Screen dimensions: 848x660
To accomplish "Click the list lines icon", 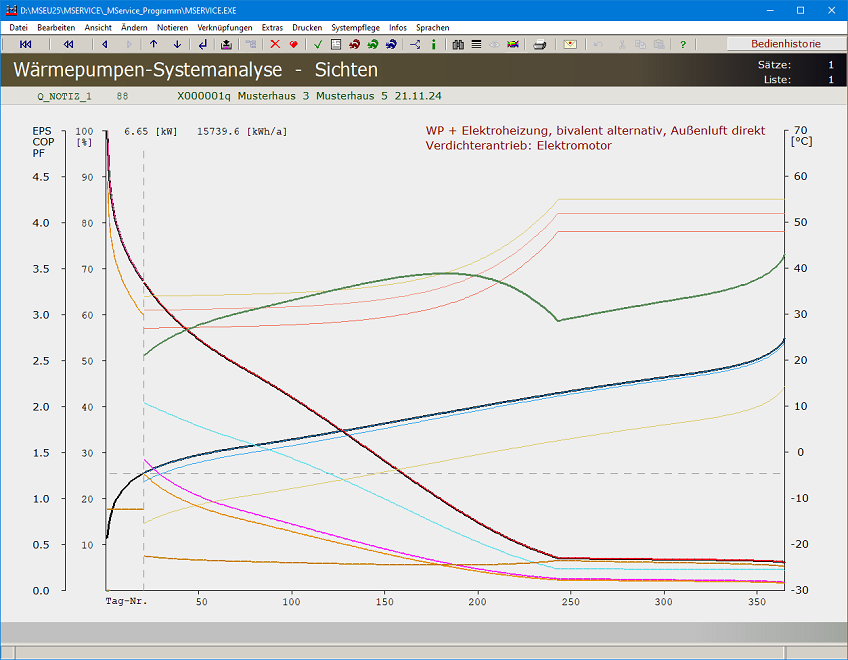I will [476, 44].
